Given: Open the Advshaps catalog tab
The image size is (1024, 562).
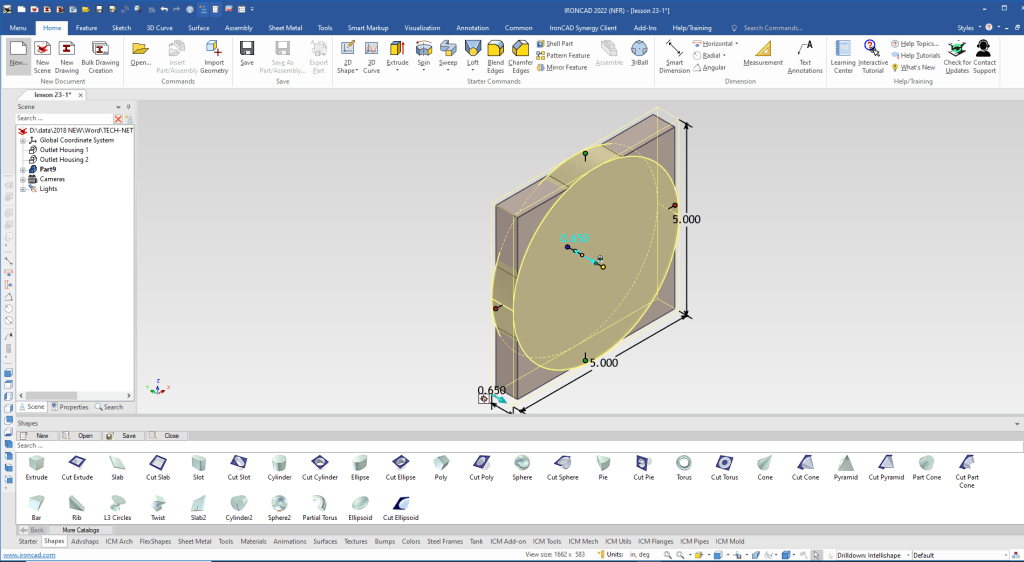Looking at the screenshot, I should (85, 541).
